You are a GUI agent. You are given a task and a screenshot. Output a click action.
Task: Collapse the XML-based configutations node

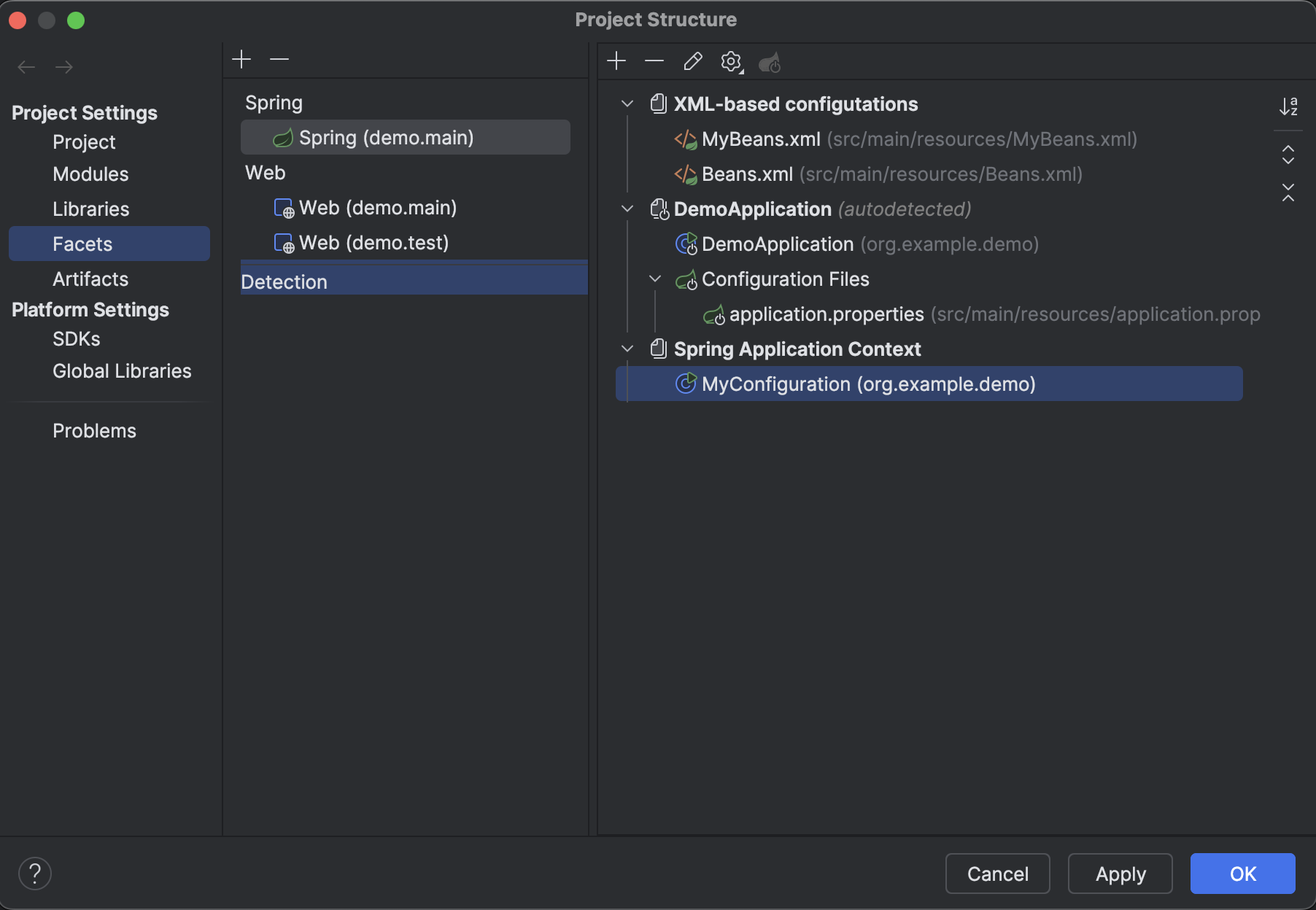click(x=627, y=104)
